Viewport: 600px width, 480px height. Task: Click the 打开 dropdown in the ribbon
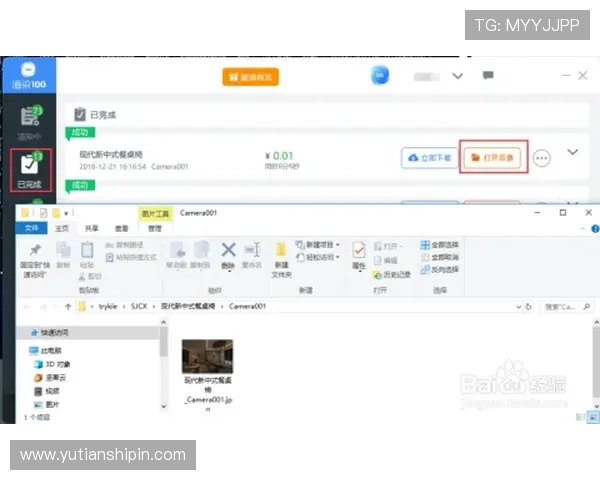click(x=388, y=246)
